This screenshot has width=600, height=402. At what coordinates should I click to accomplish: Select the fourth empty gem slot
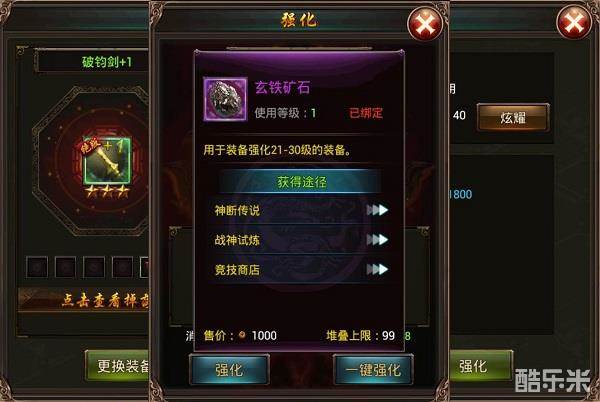[x=122, y=267]
